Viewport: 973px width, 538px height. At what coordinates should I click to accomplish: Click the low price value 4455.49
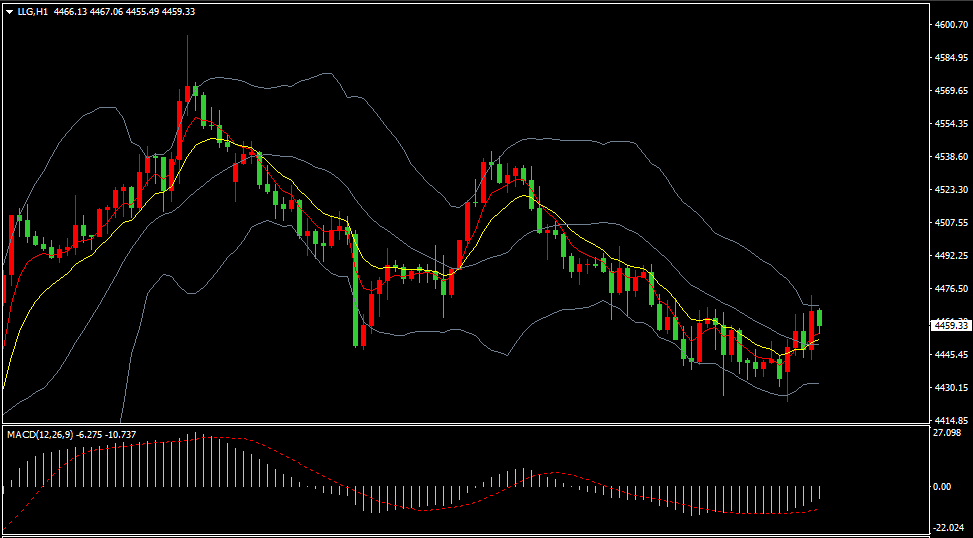tap(141, 11)
